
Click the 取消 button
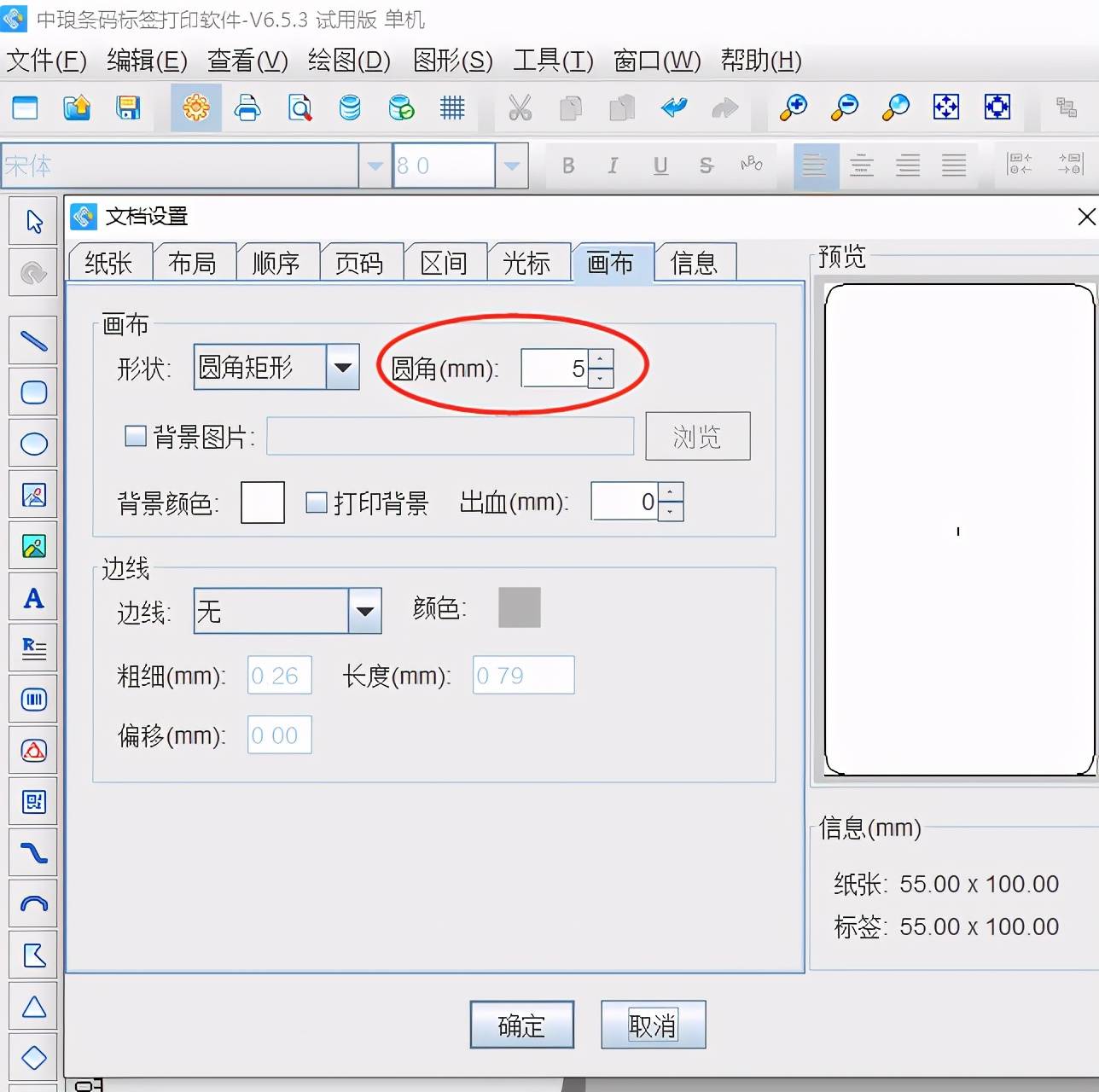(653, 1025)
